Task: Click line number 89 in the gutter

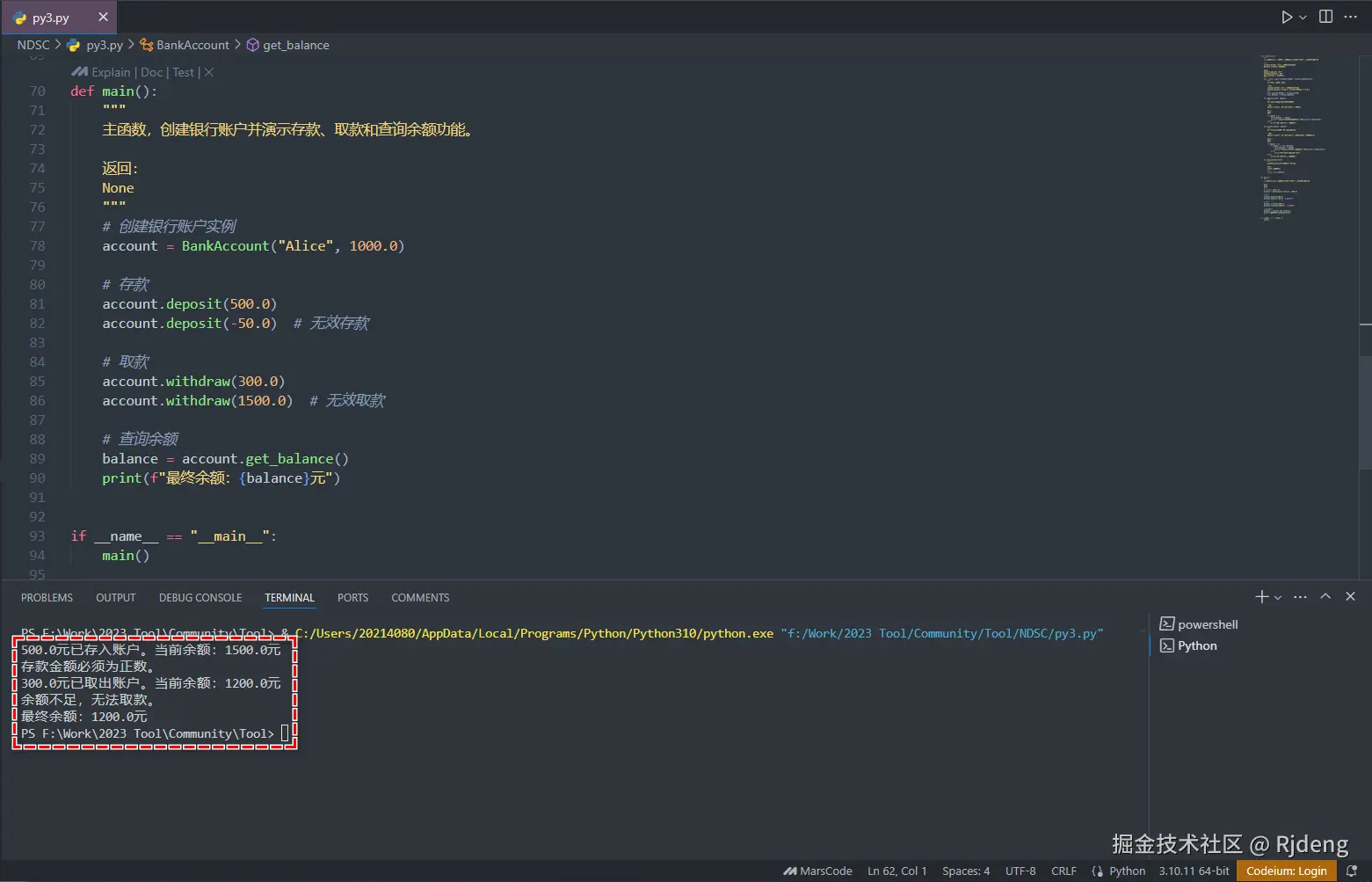Action: click(x=37, y=458)
